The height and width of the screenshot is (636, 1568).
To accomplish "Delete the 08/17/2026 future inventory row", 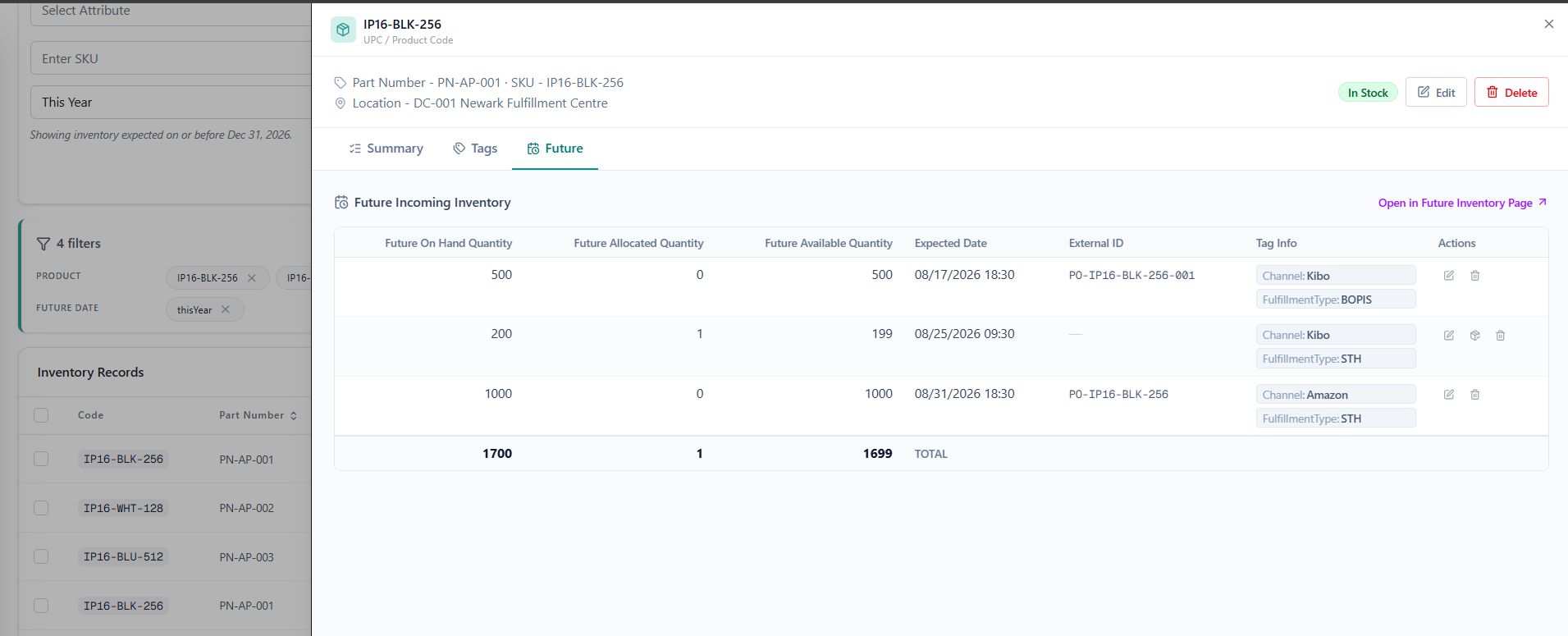I will coord(1474,276).
